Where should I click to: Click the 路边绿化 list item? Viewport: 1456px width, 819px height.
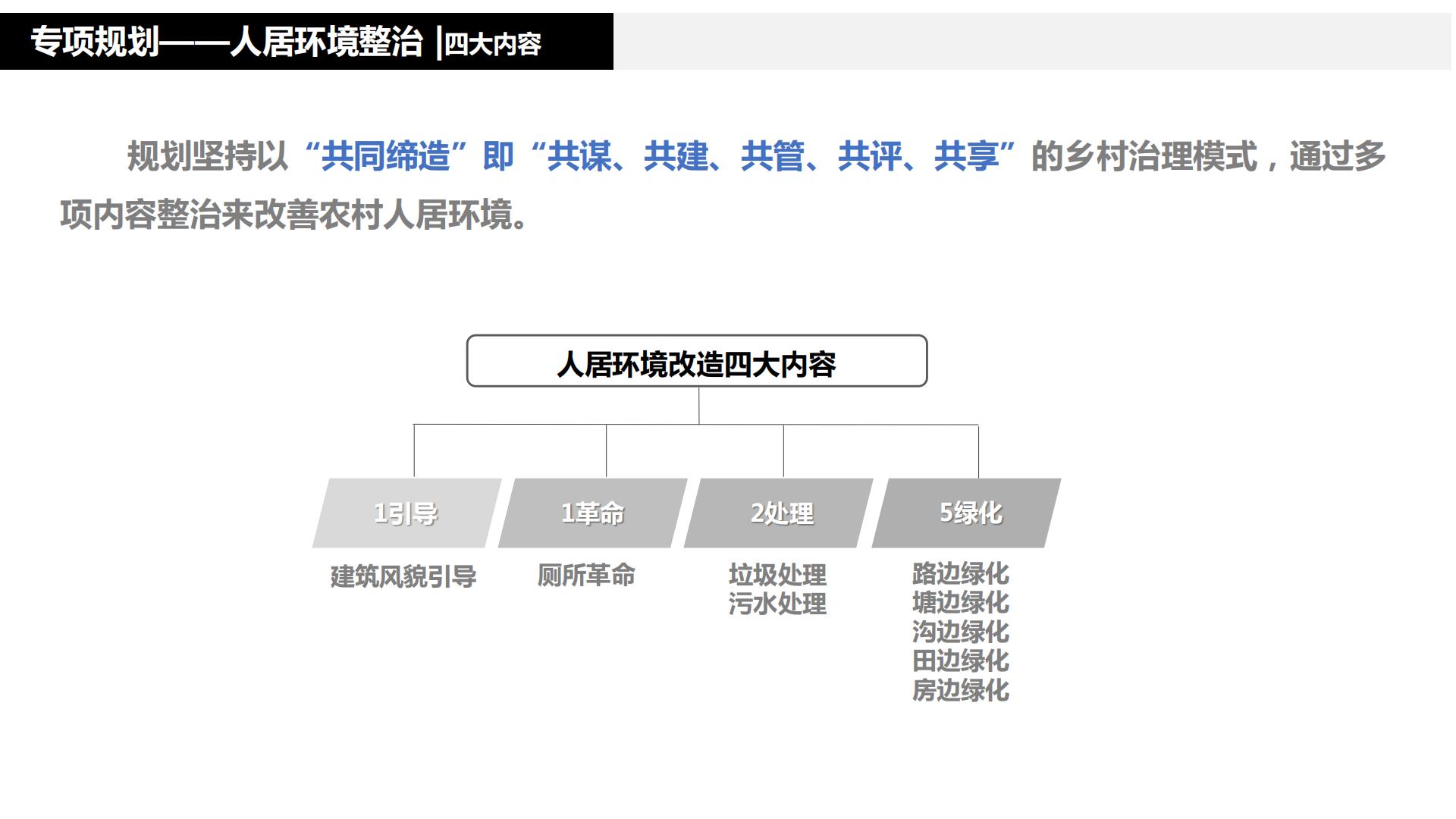coord(960,576)
